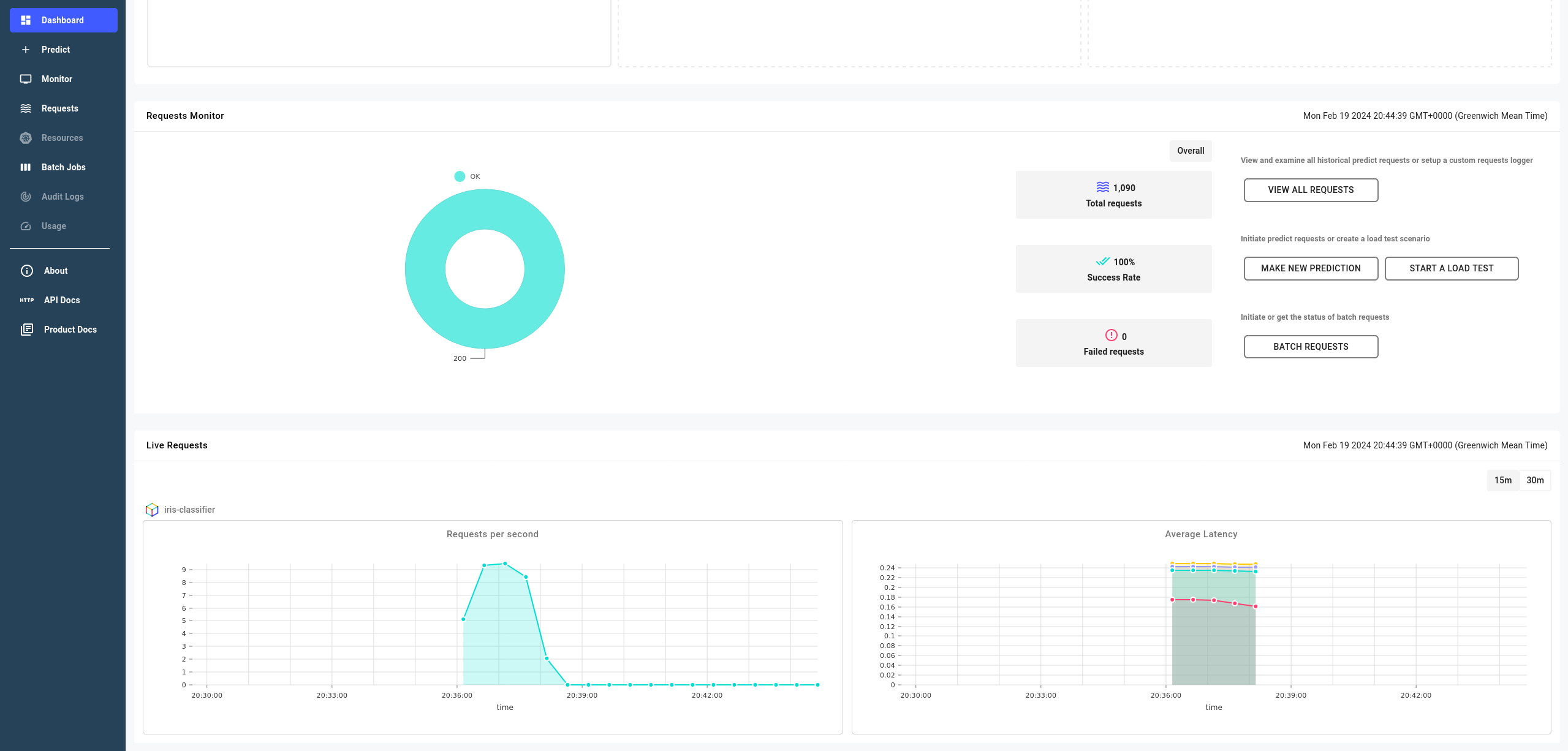Click the Requests Monitor heading
Image resolution: width=1568 pixels, height=751 pixels.
[x=185, y=116]
